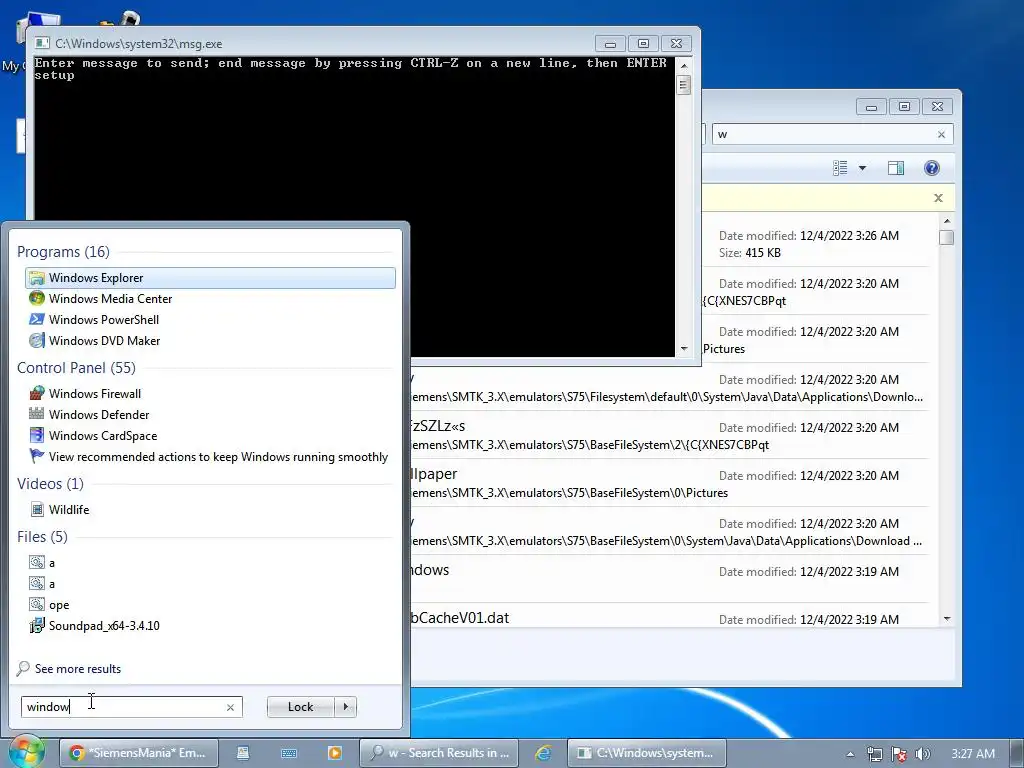Click the msg.exe title bar icon
Screen dimensions: 1024x768
[x=42, y=44]
